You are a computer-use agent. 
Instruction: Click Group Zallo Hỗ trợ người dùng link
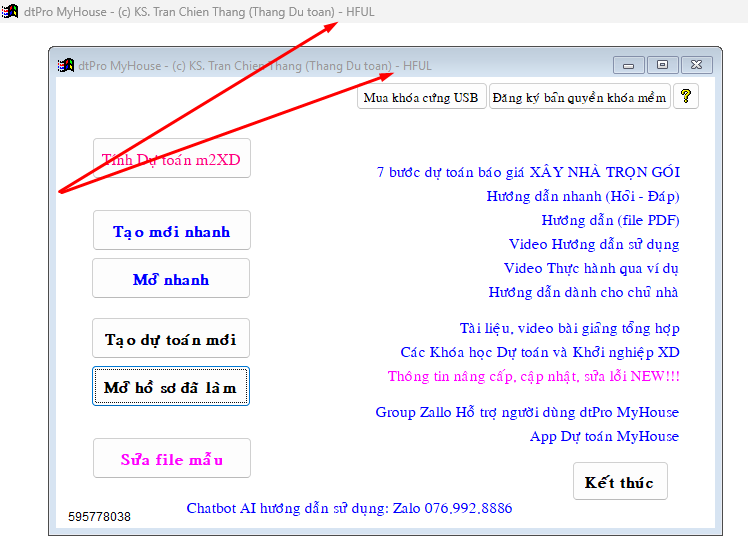coord(527,412)
